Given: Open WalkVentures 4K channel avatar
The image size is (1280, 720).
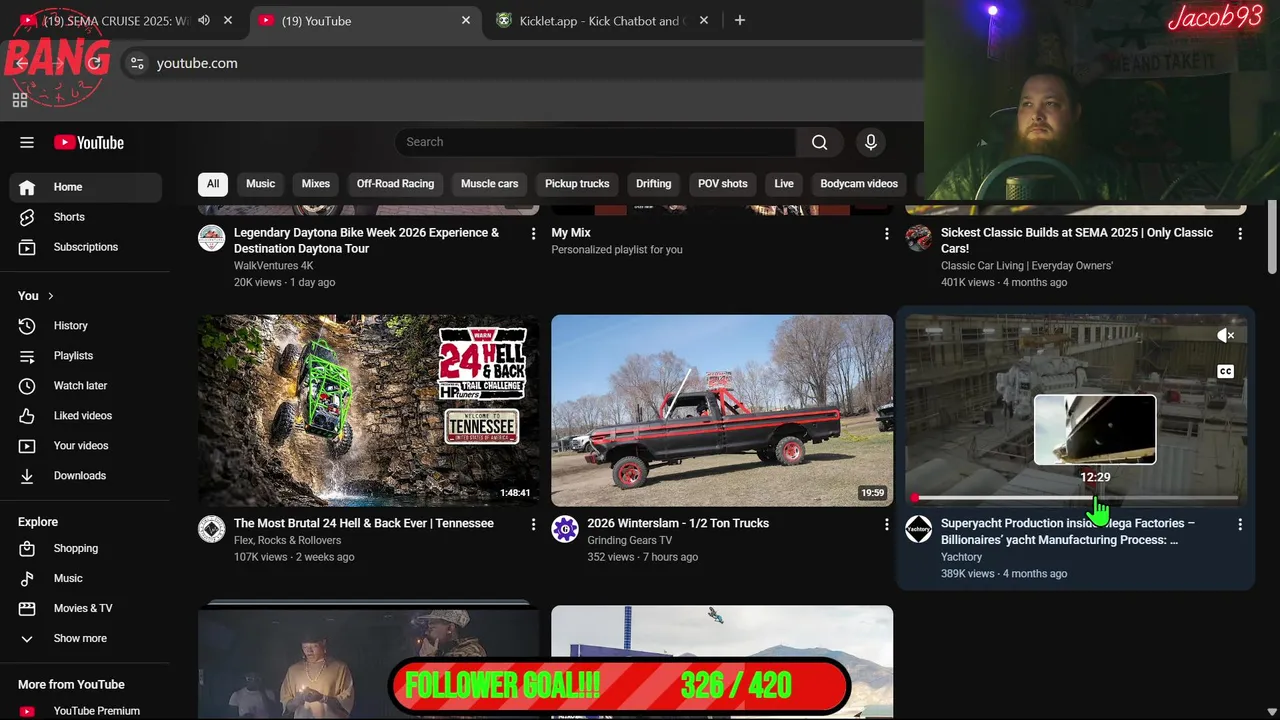Looking at the screenshot, I should 212,238.
